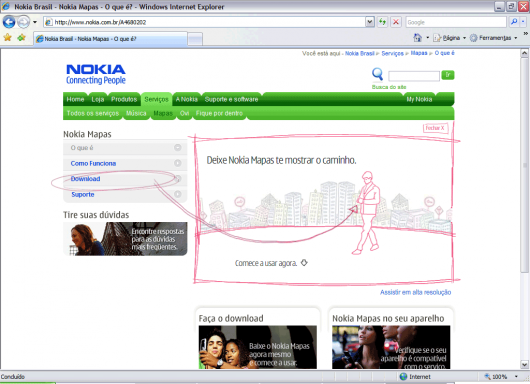Image resolution: width=530 pixels, height=384 pixels.
Task: Add page to favorites with star-plus icon
Action: (22, 38)
